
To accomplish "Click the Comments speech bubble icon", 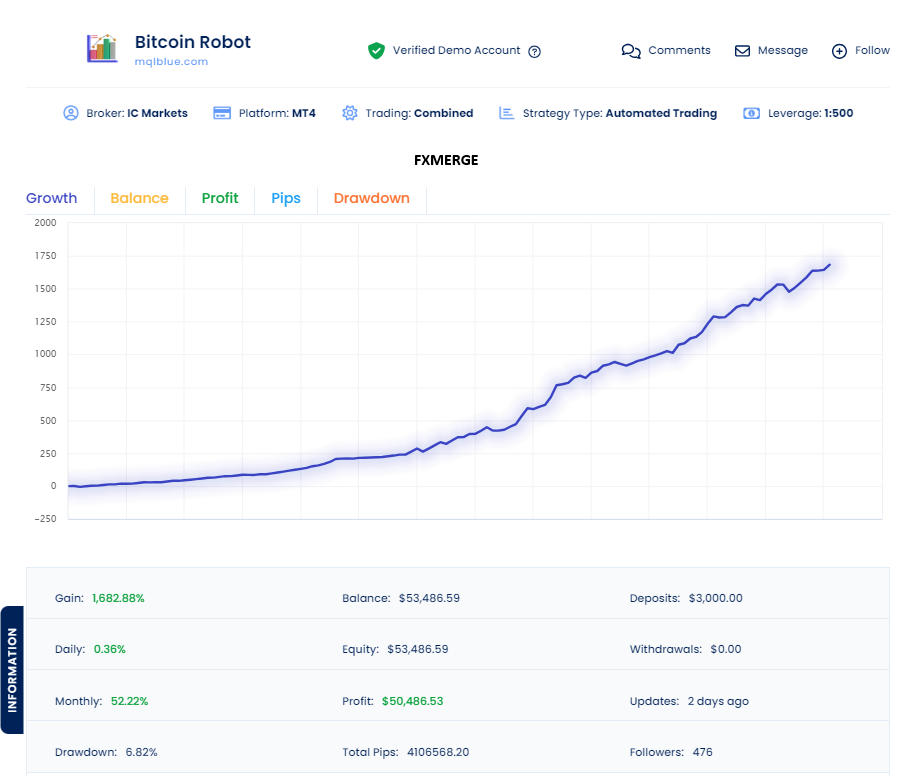I will point(631,51).
